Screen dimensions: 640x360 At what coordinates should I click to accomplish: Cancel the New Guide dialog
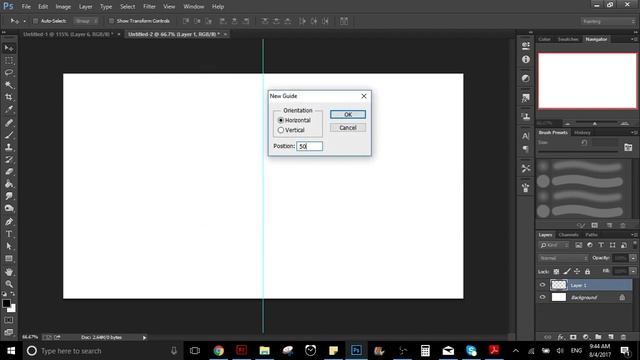tap(348, 128)
